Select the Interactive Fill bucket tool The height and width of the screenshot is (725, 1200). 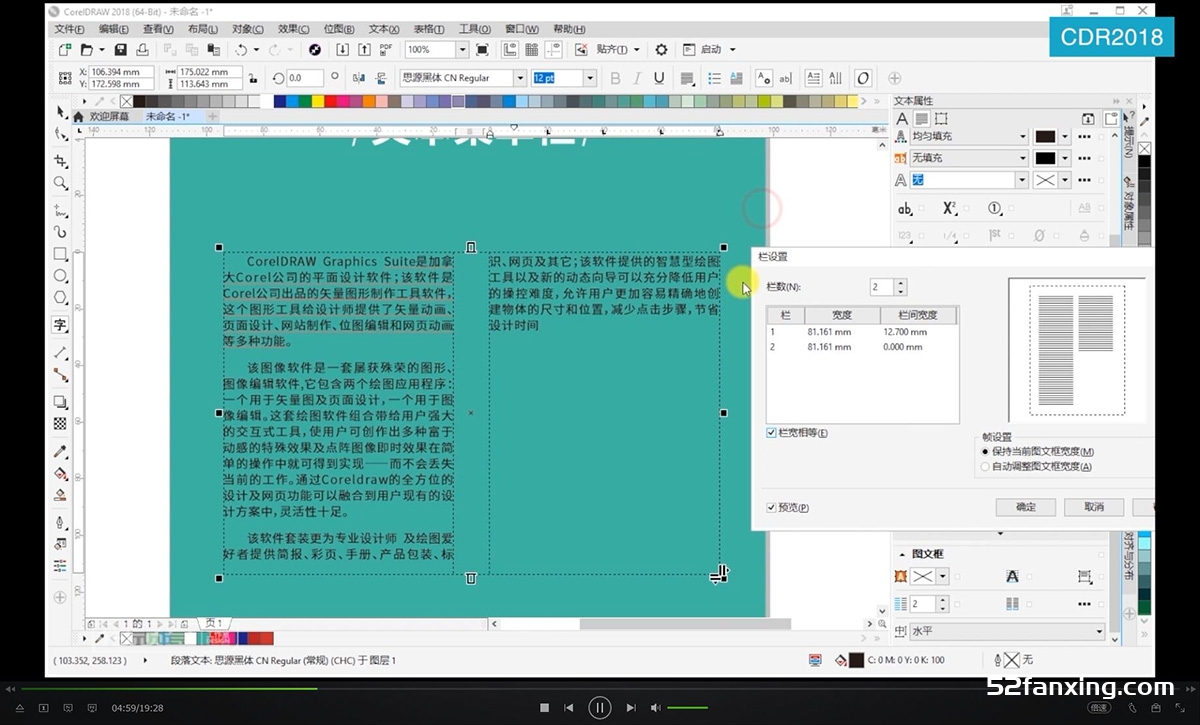click(x=61, y=473)
